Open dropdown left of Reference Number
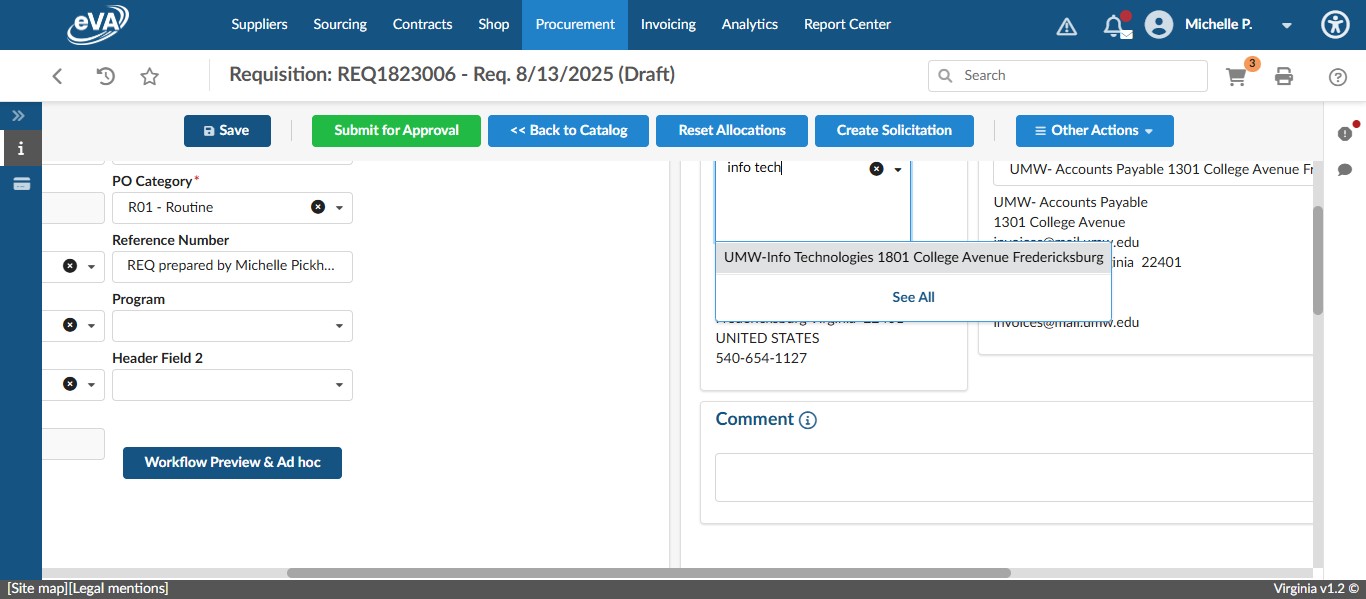1366x599 pixels. (x=91, y=267)
